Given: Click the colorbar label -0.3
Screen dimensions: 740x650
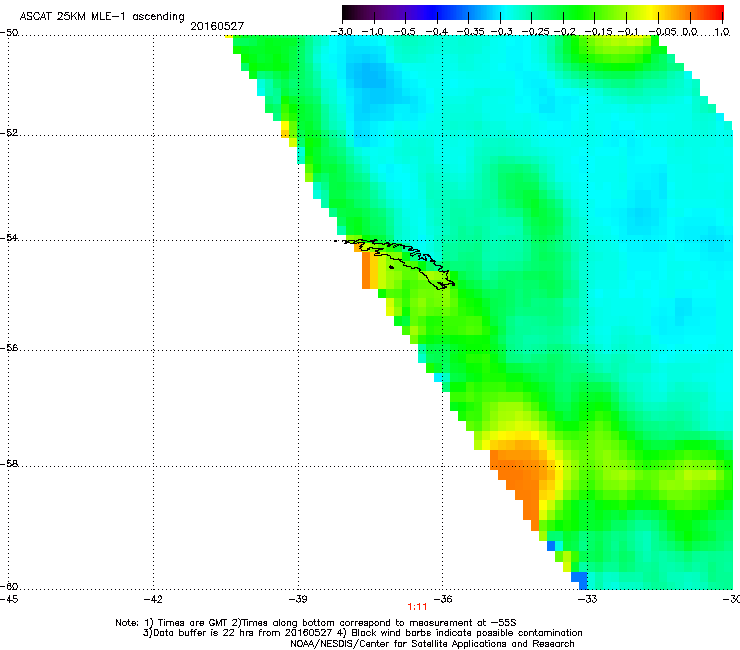Looking at the screenshot, I should click(x=501, y=32).
